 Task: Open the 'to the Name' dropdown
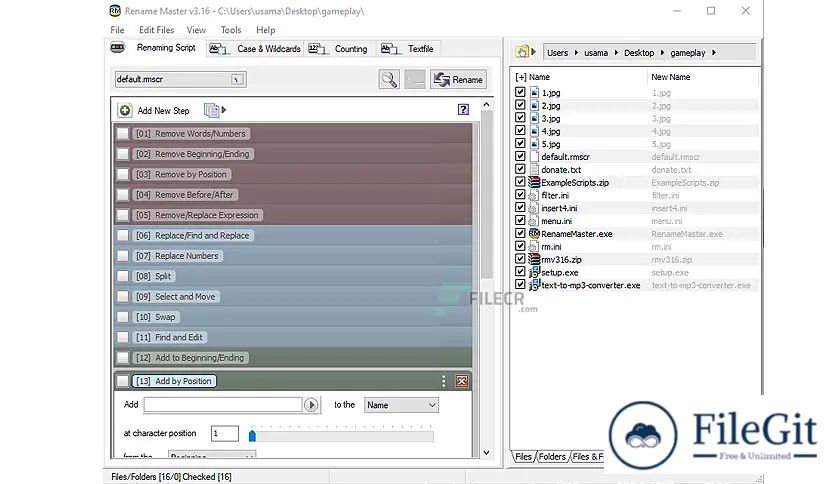coord(401,405)
